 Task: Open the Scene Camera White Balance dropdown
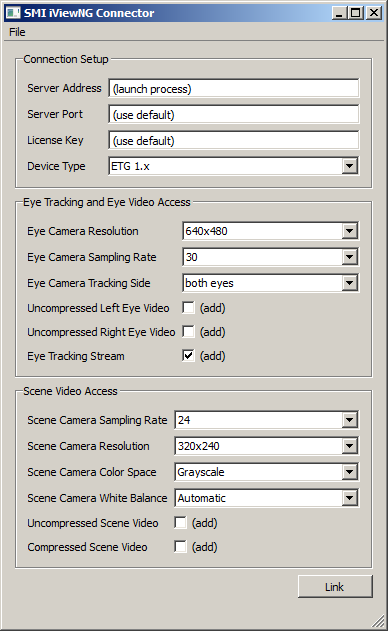tap(266, 498)
